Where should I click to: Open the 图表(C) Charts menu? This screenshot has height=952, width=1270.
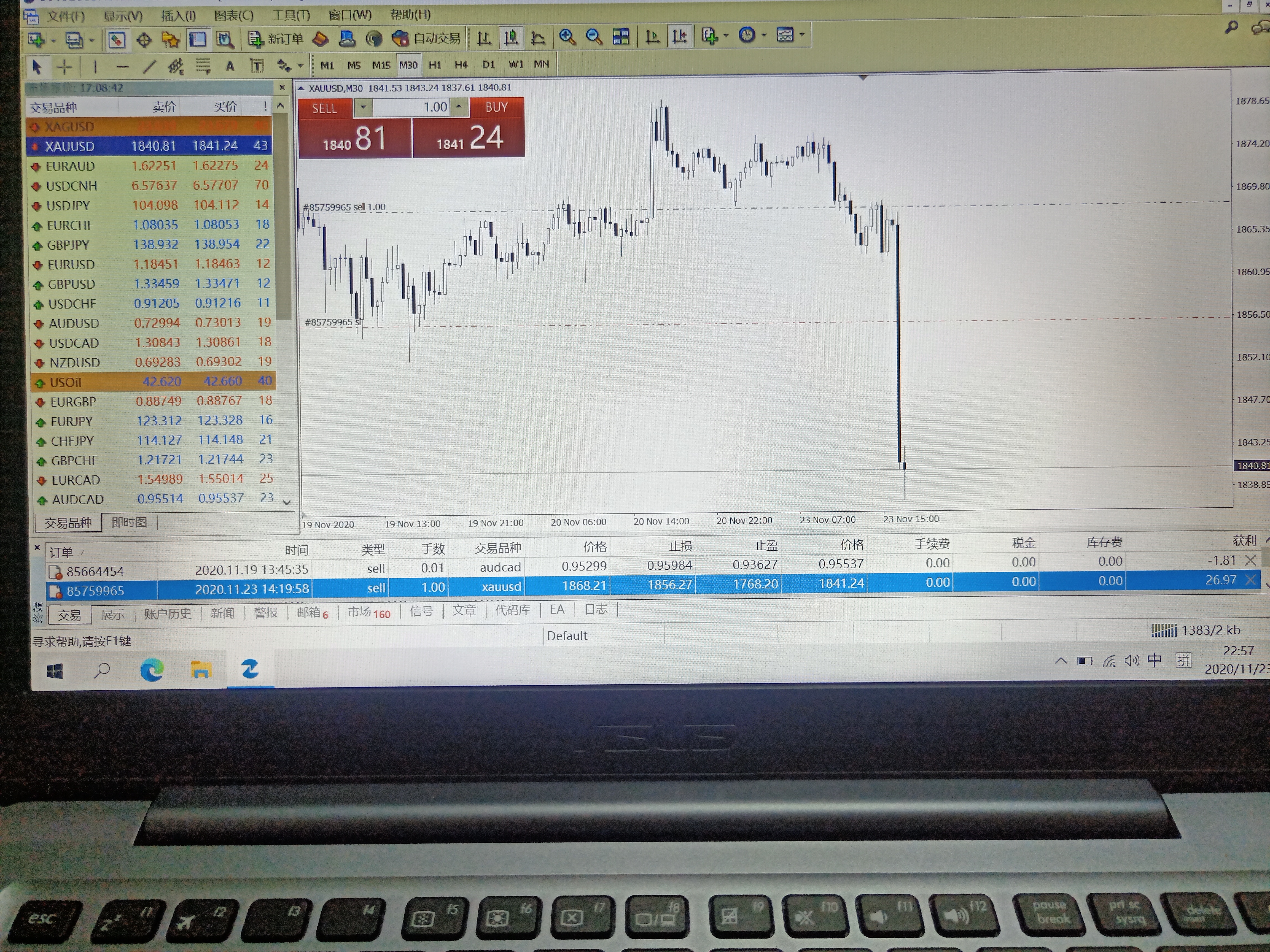pyautogui.click(x=234, y=15)
